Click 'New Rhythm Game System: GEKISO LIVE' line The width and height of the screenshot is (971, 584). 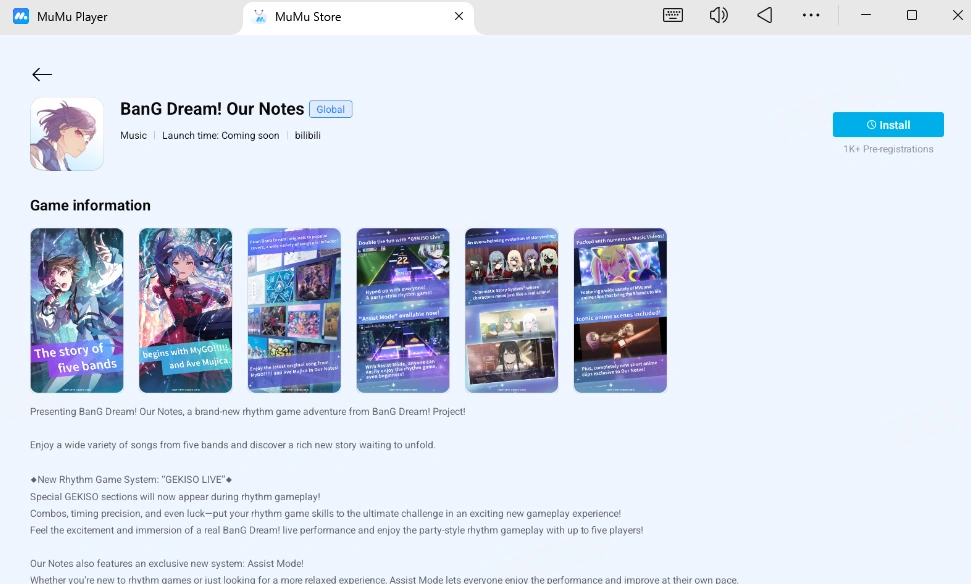coord(131,479)
